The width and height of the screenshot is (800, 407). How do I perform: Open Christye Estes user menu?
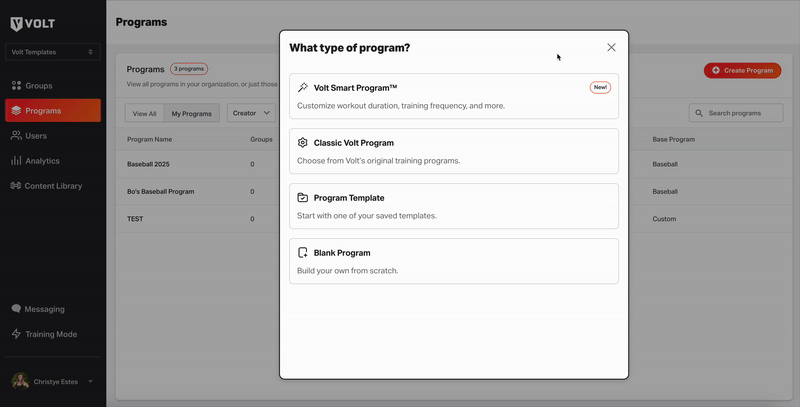click(x=52, y=381)
